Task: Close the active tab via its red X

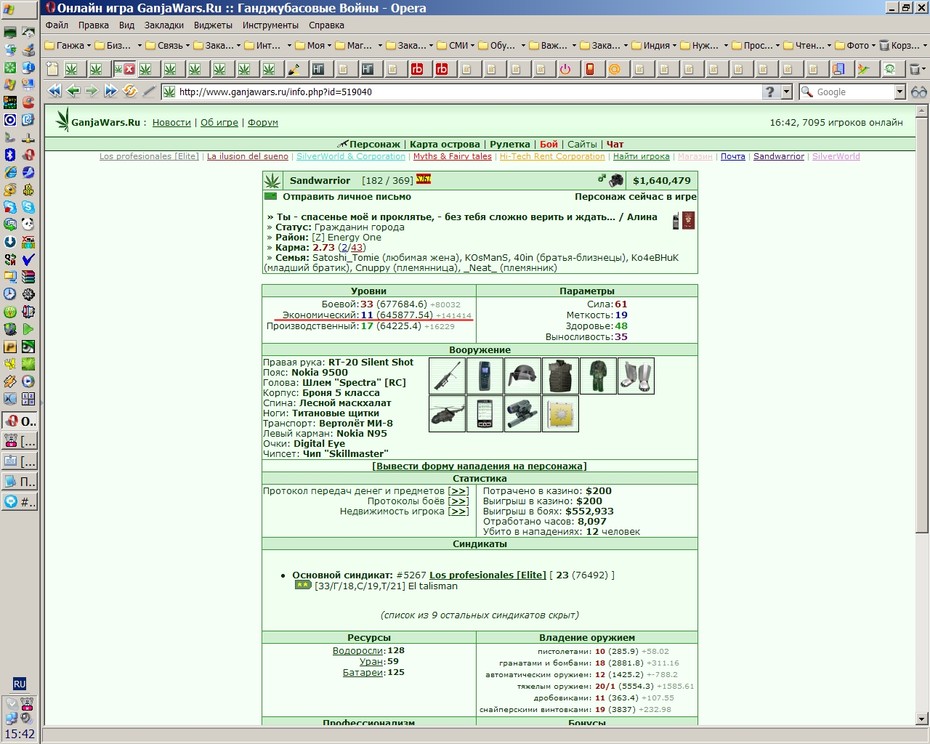Action: 129,69
